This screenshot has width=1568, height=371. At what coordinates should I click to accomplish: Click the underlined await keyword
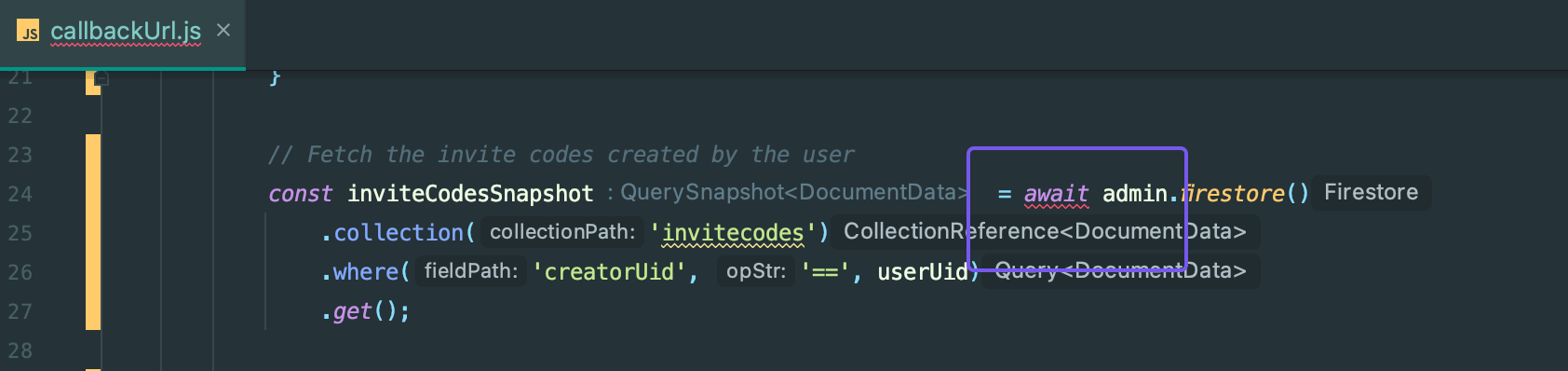(1056, 194)
